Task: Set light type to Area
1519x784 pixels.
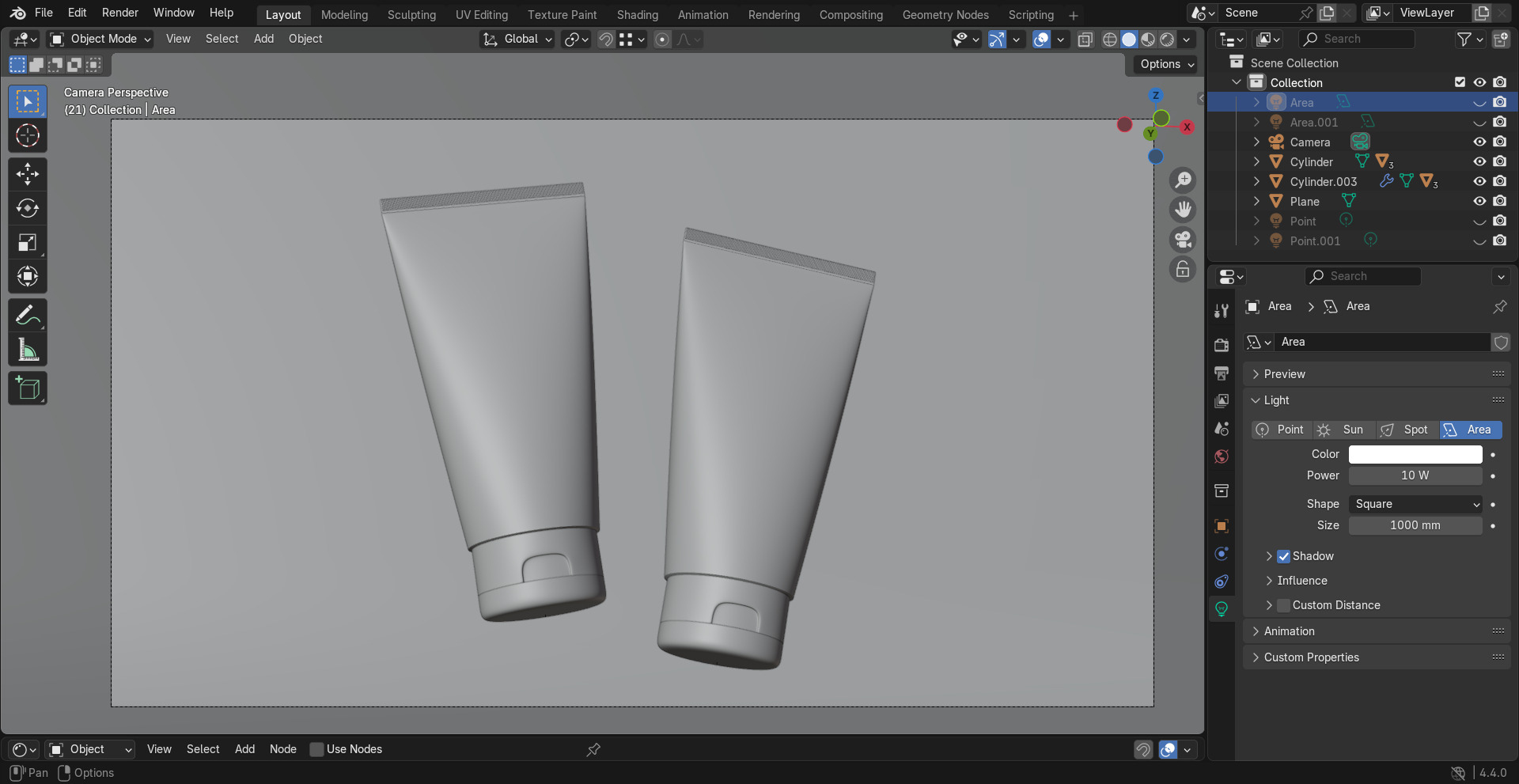Action: point(1471,430)
